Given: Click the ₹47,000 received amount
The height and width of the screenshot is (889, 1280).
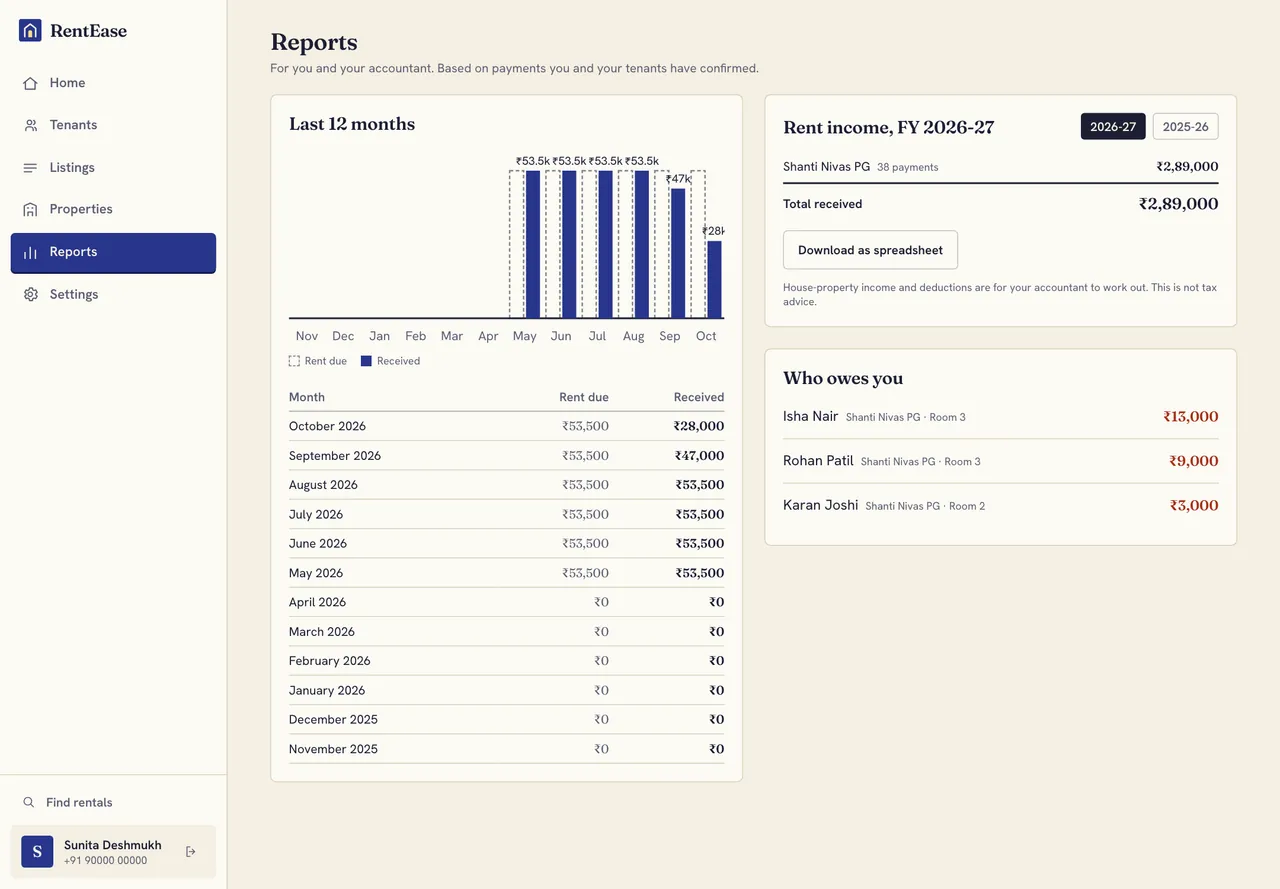Looking at the screenshot, I should (x=699, y=456).
